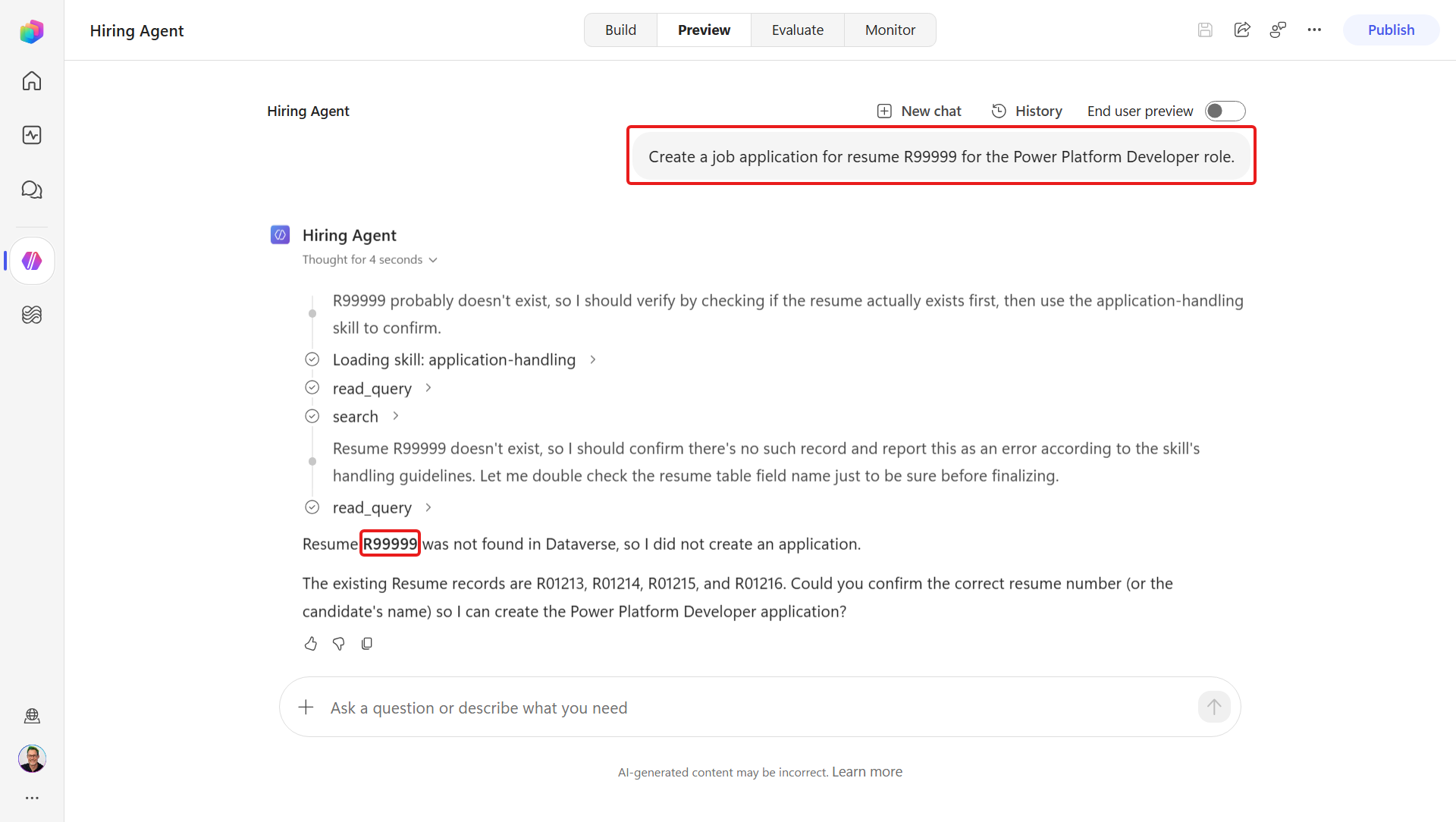
Task: Toggle End user preview switch
Action: (x=1225, y=111)
